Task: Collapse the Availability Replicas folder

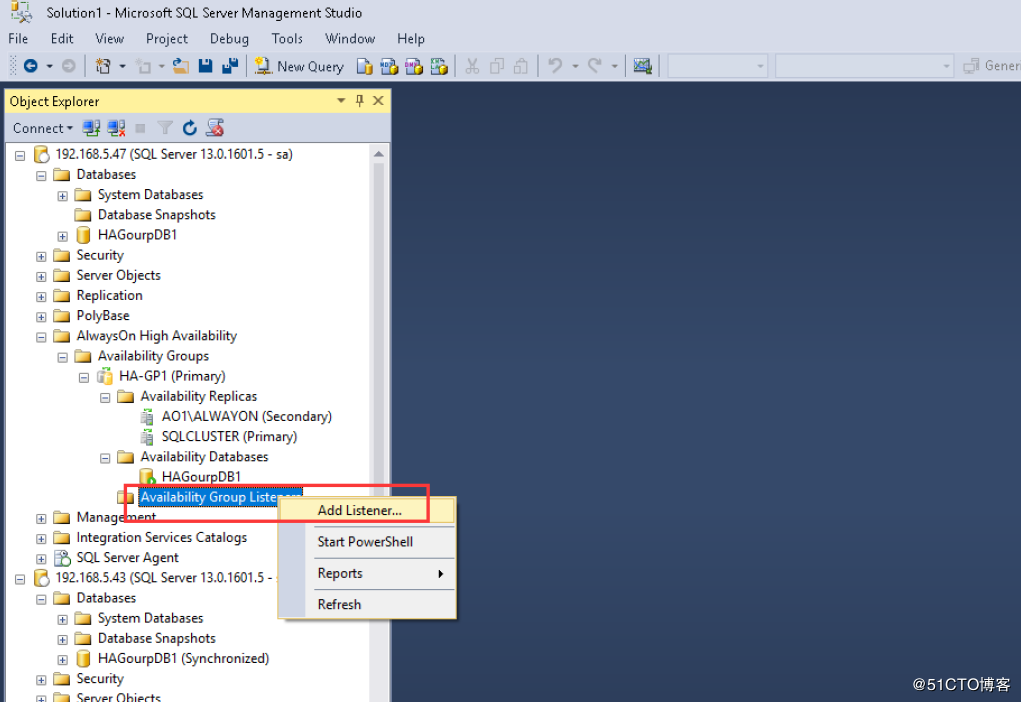Action: click(x=105, y=398)
